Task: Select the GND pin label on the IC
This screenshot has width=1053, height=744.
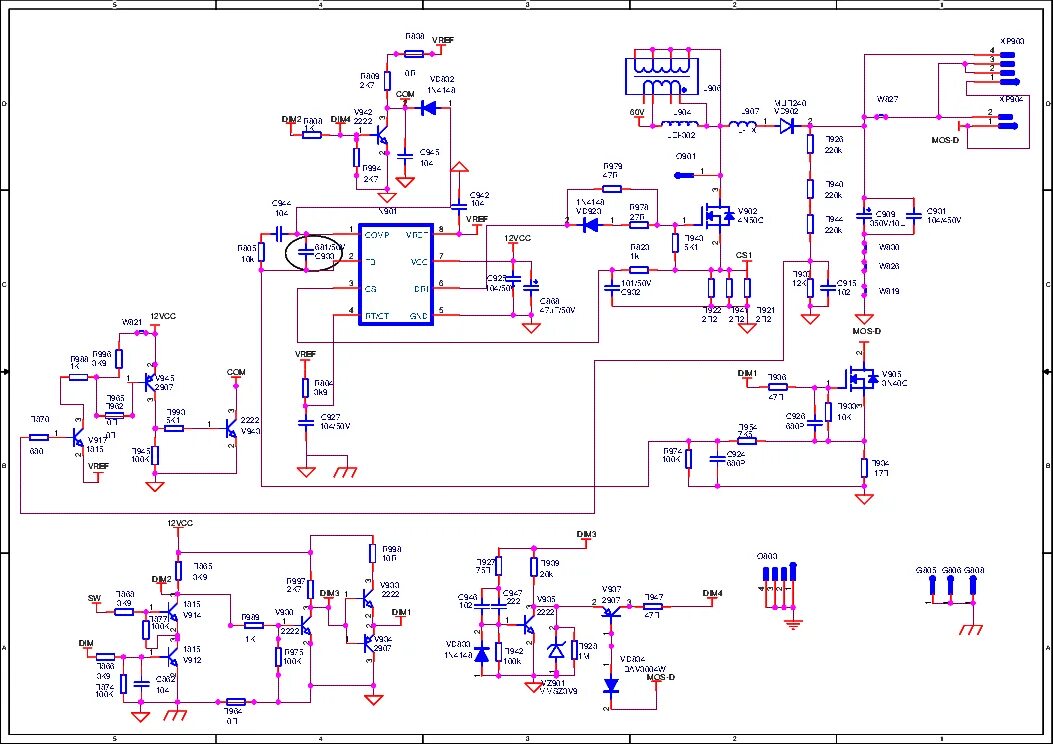Action: coord(418,316)
